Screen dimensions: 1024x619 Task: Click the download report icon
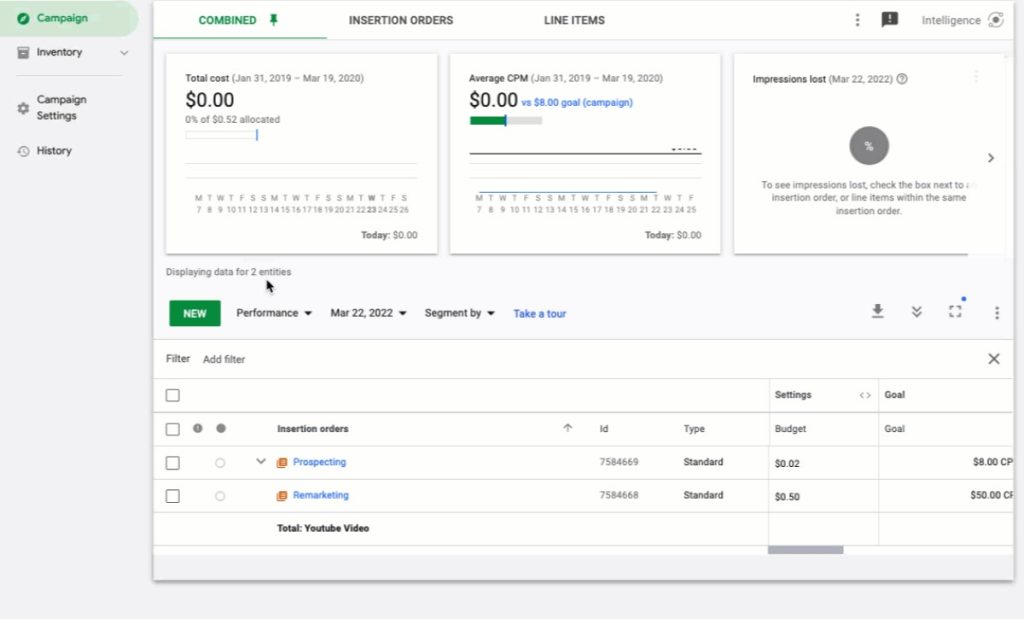(x=877, y=312)
